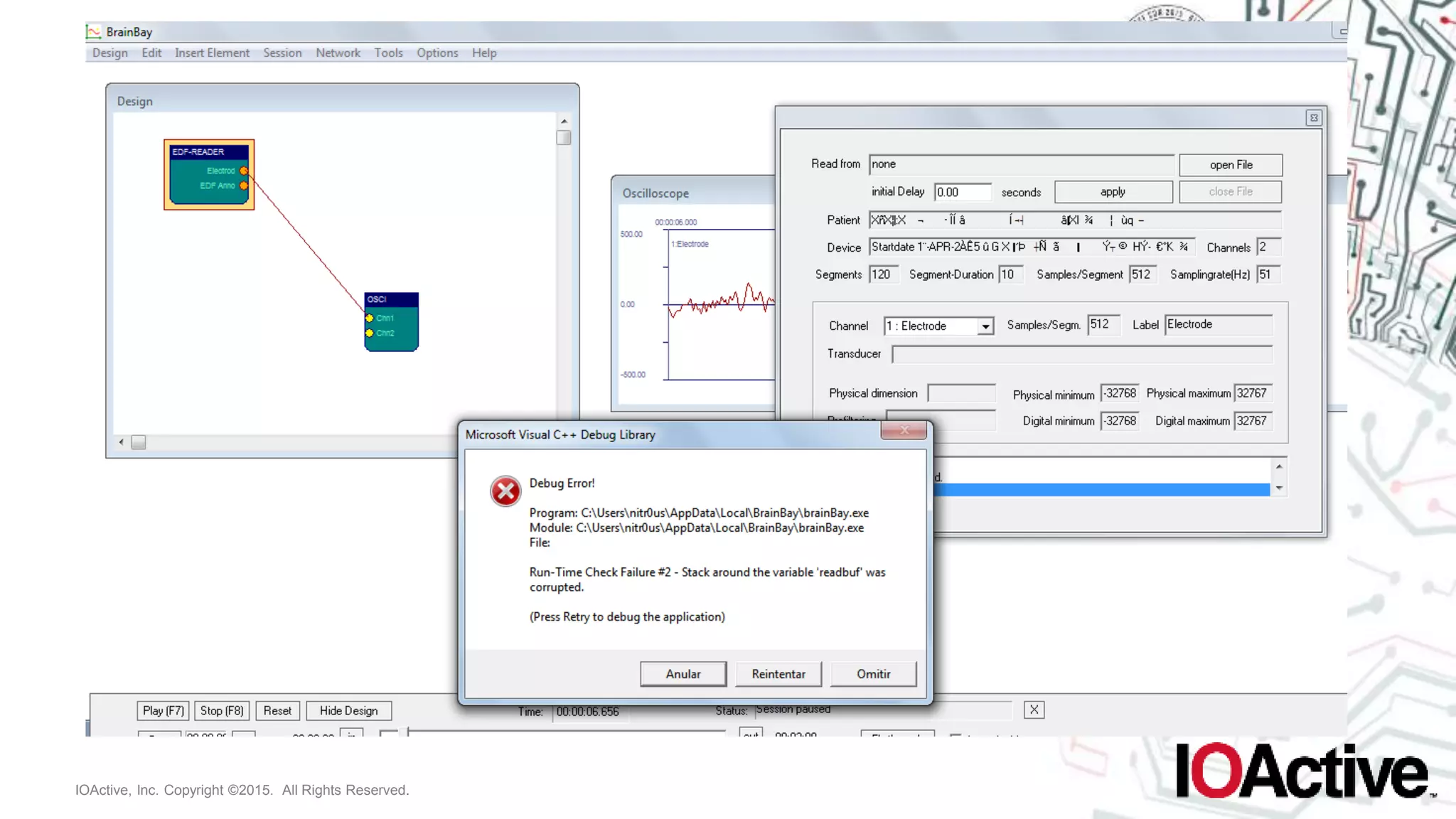Close the status bar with X icon
The width and height of the screenshot is (1456, 819).
pyautogui.click(x=1034, y=710)
